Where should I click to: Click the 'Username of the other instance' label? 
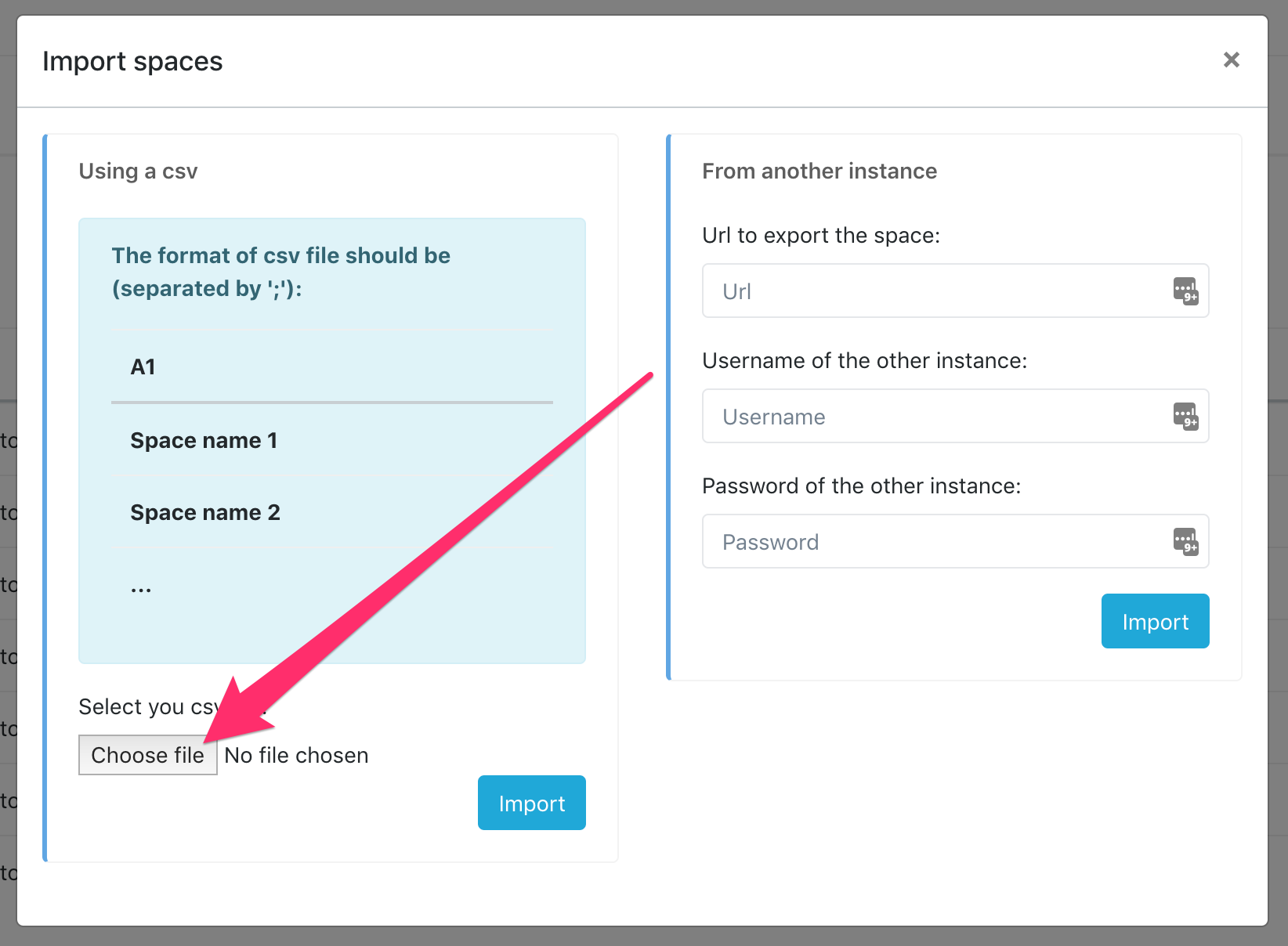point(864,360)
